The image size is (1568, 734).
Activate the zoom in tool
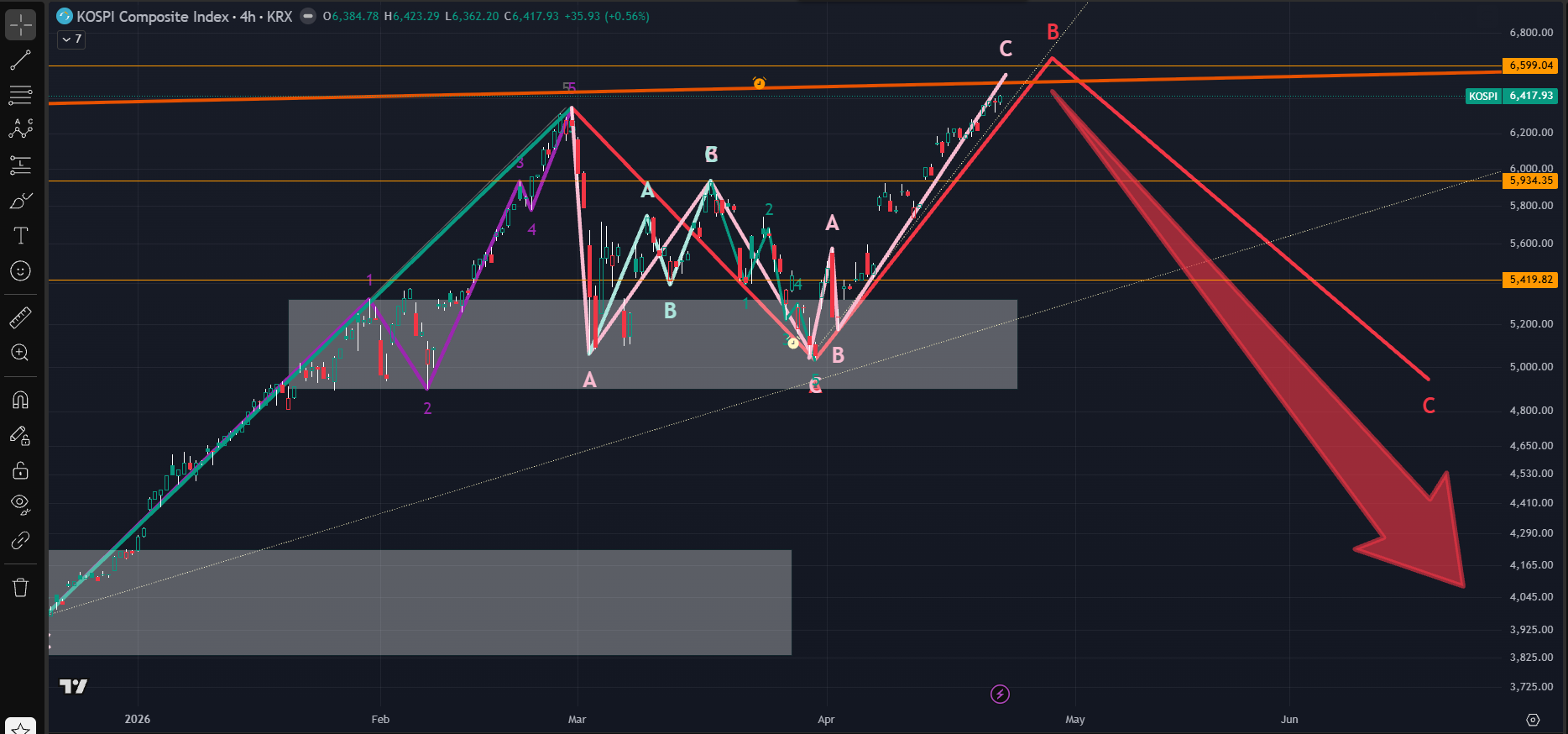pyautogui.click(x=20, y=353)
